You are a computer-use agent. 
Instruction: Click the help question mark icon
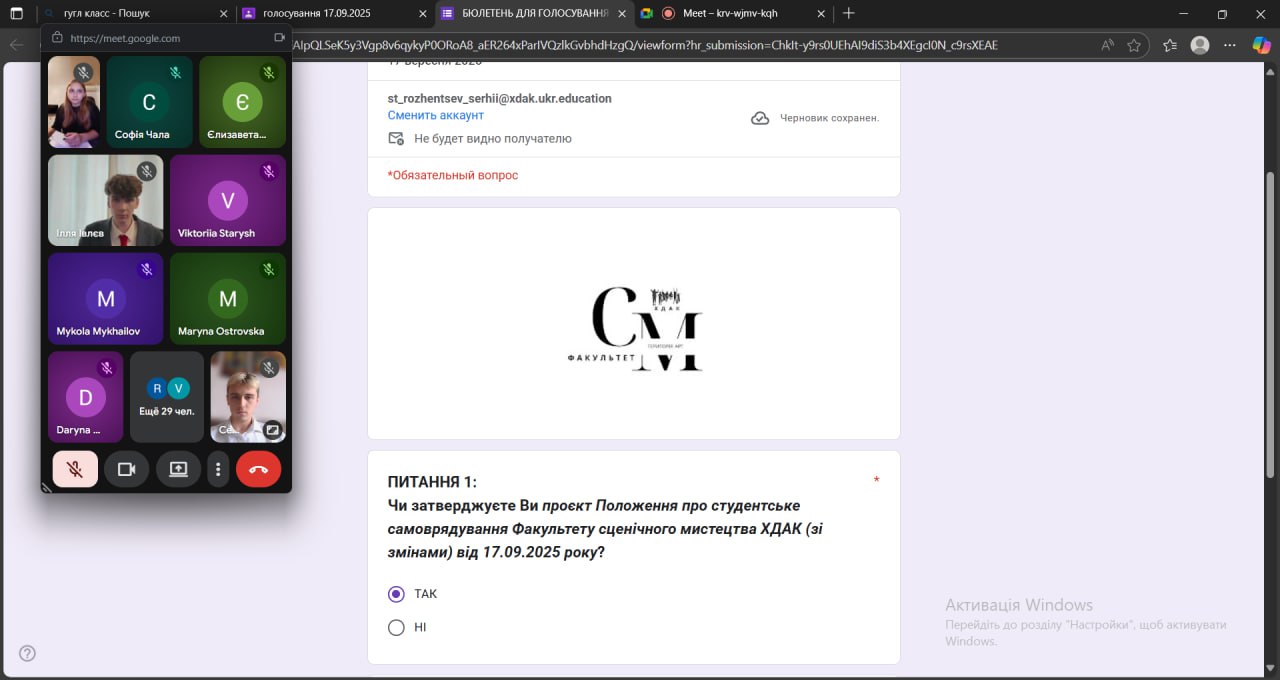pyautogui.click(x=28, y=654)
